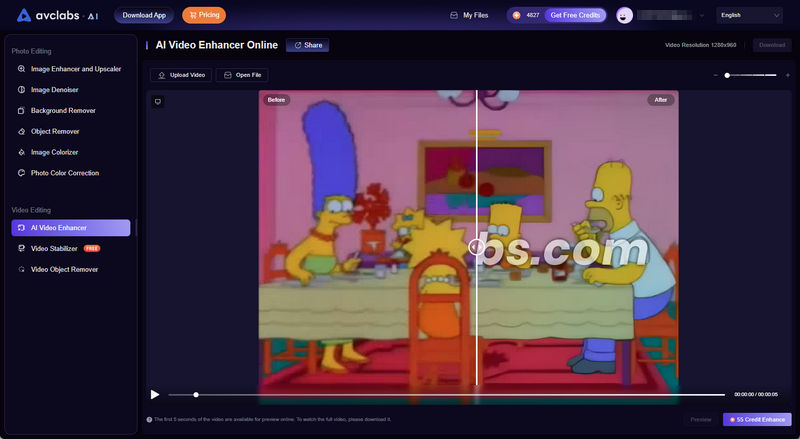Click the After label

(x=661, y=100)
